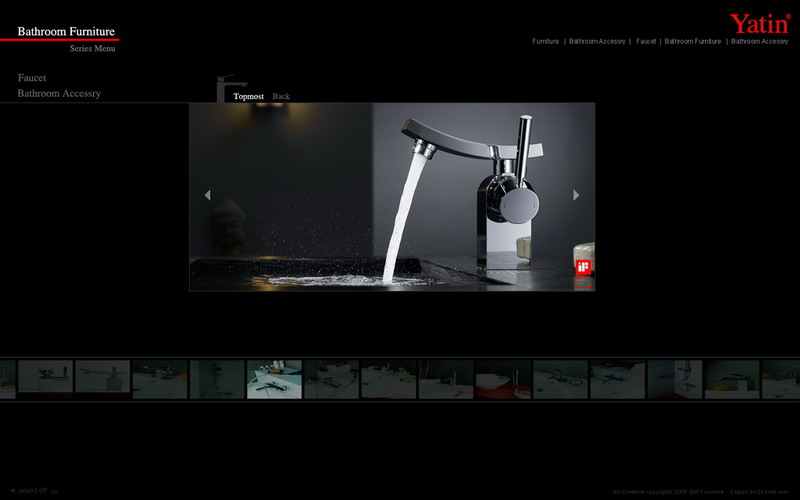This screenshot has width=800, height=500.
Task: Select the white basin with red base thumbnail
Action: (x=503, y=380)
